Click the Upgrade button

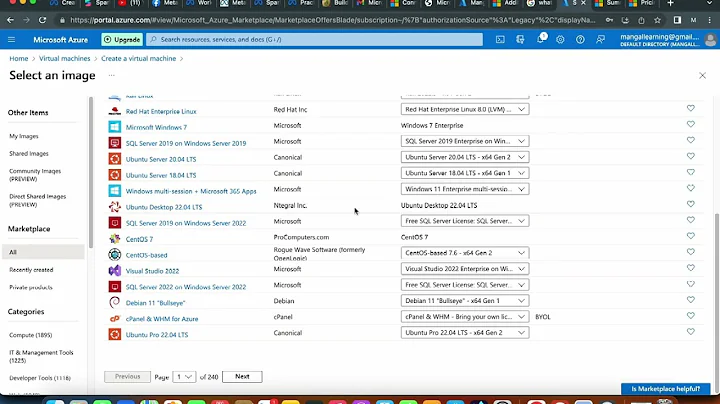122,39
